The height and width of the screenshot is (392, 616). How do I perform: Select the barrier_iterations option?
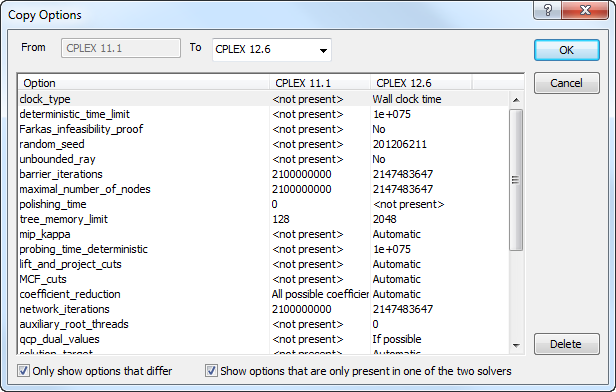(263, 174)
